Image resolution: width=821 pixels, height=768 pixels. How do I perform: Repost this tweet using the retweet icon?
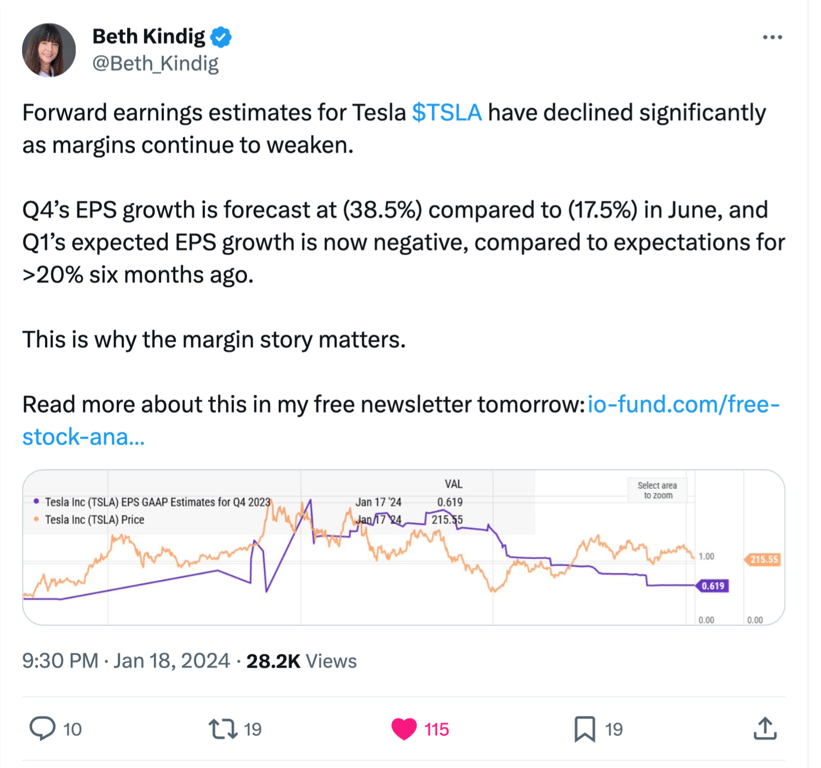(x=224, y=729)
